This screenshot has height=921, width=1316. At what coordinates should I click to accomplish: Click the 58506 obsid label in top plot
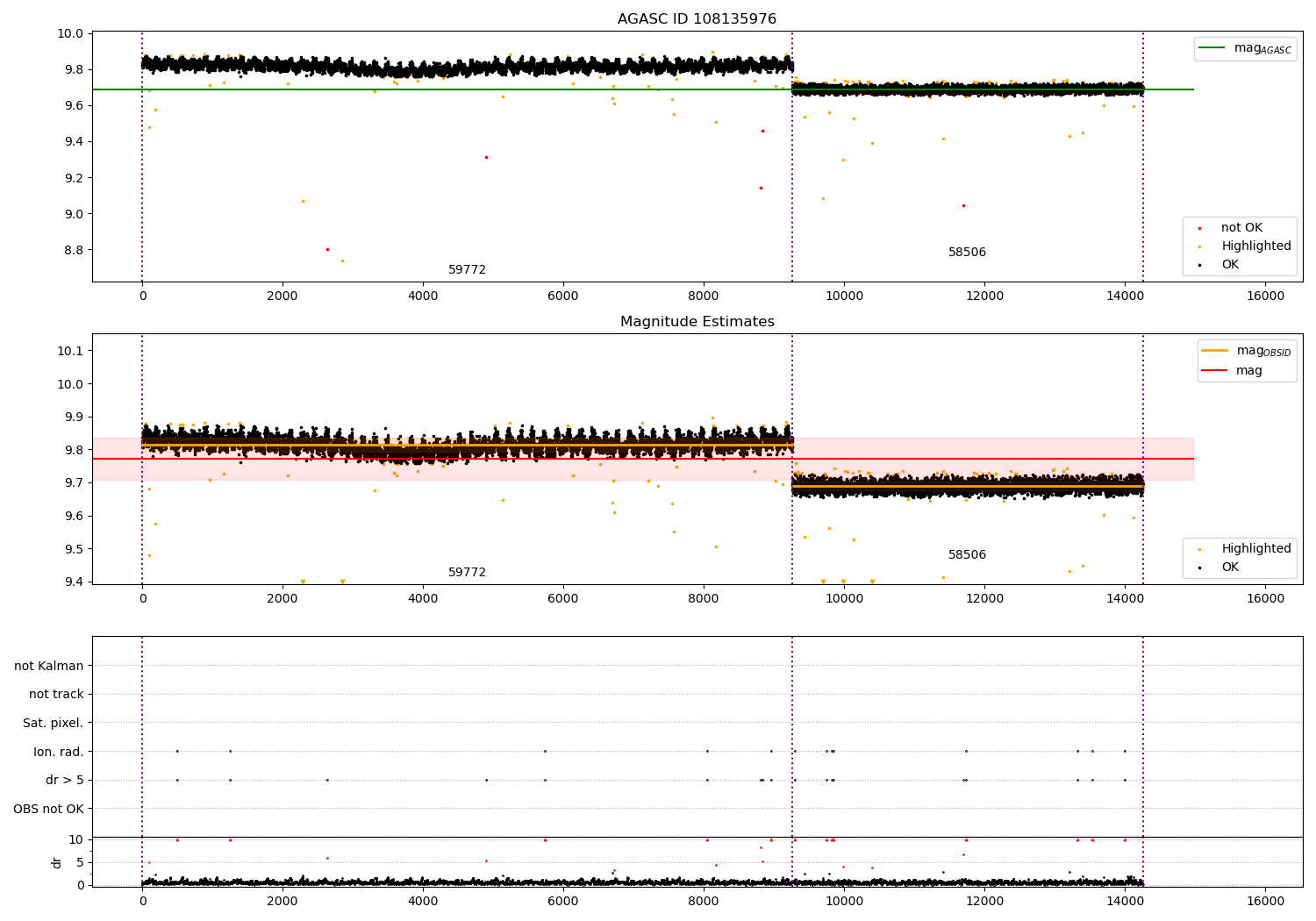pyautogui.click(x=967, y=253)
